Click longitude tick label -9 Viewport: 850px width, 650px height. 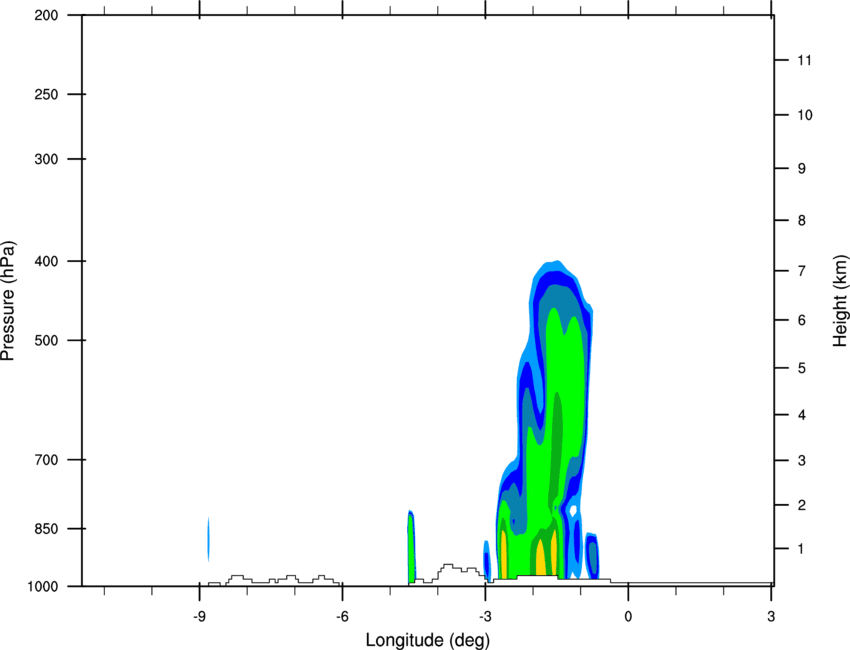pos(199,617)
